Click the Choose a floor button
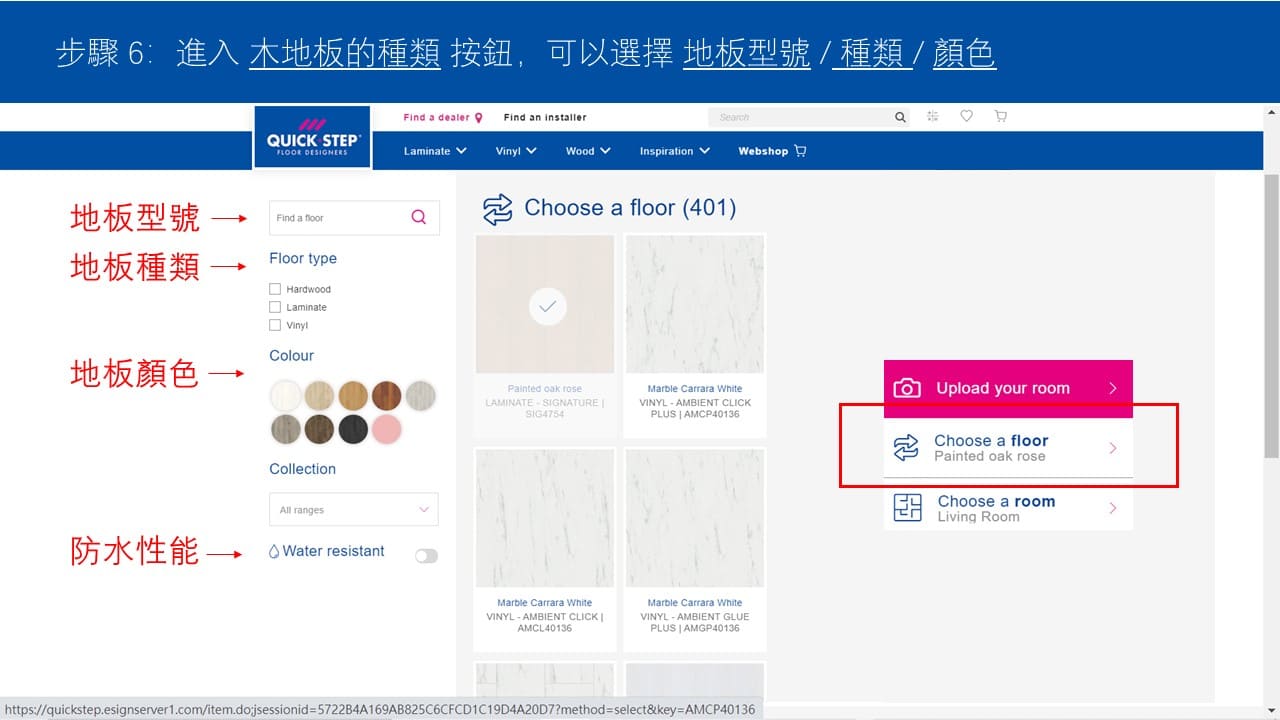Viewport: 1280px width, 720px height. 1007,448
